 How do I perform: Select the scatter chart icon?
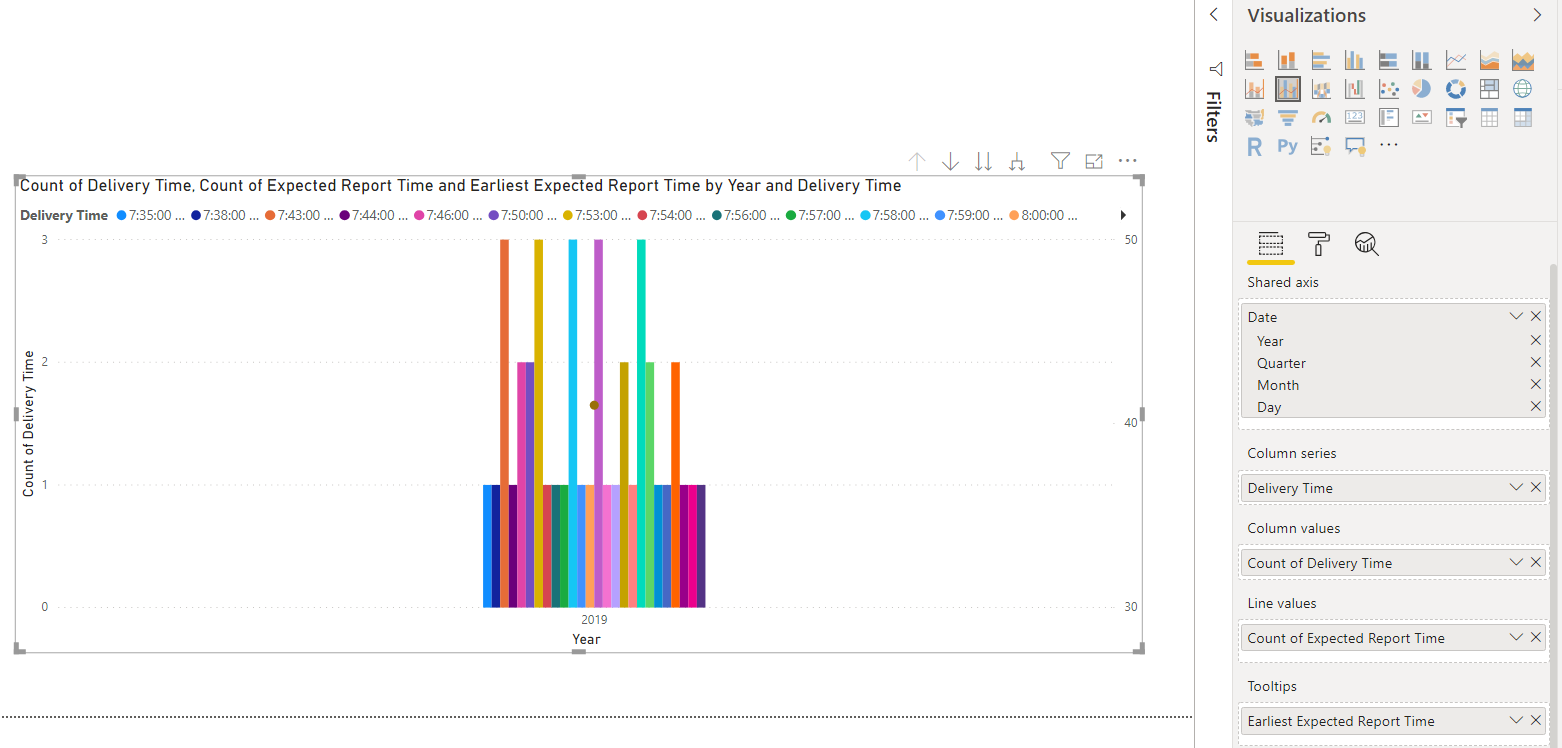[x=1388, y=89]
